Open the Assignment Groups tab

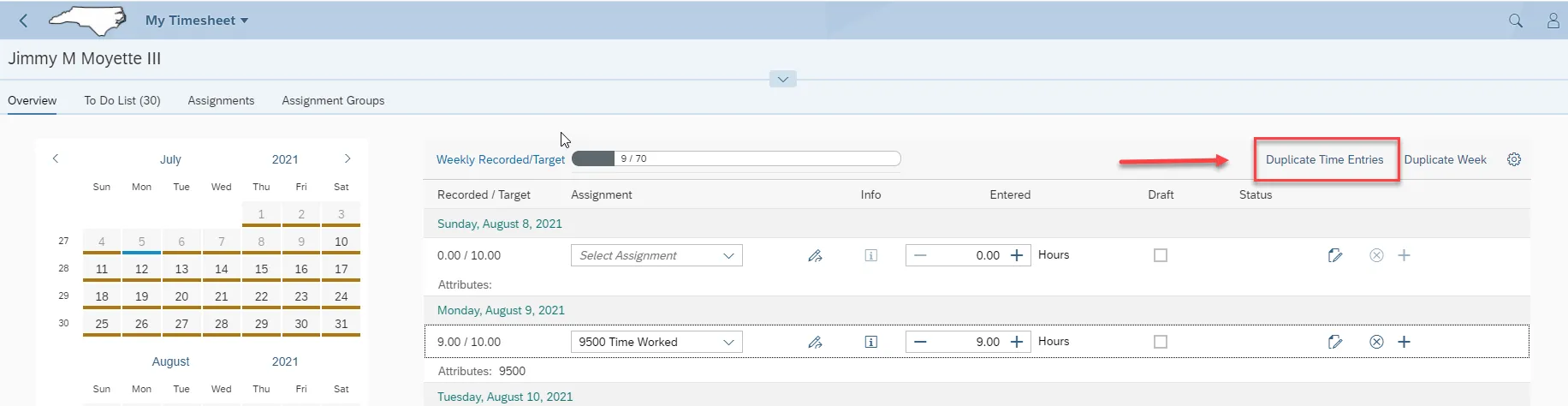click(x=333, y=100)
